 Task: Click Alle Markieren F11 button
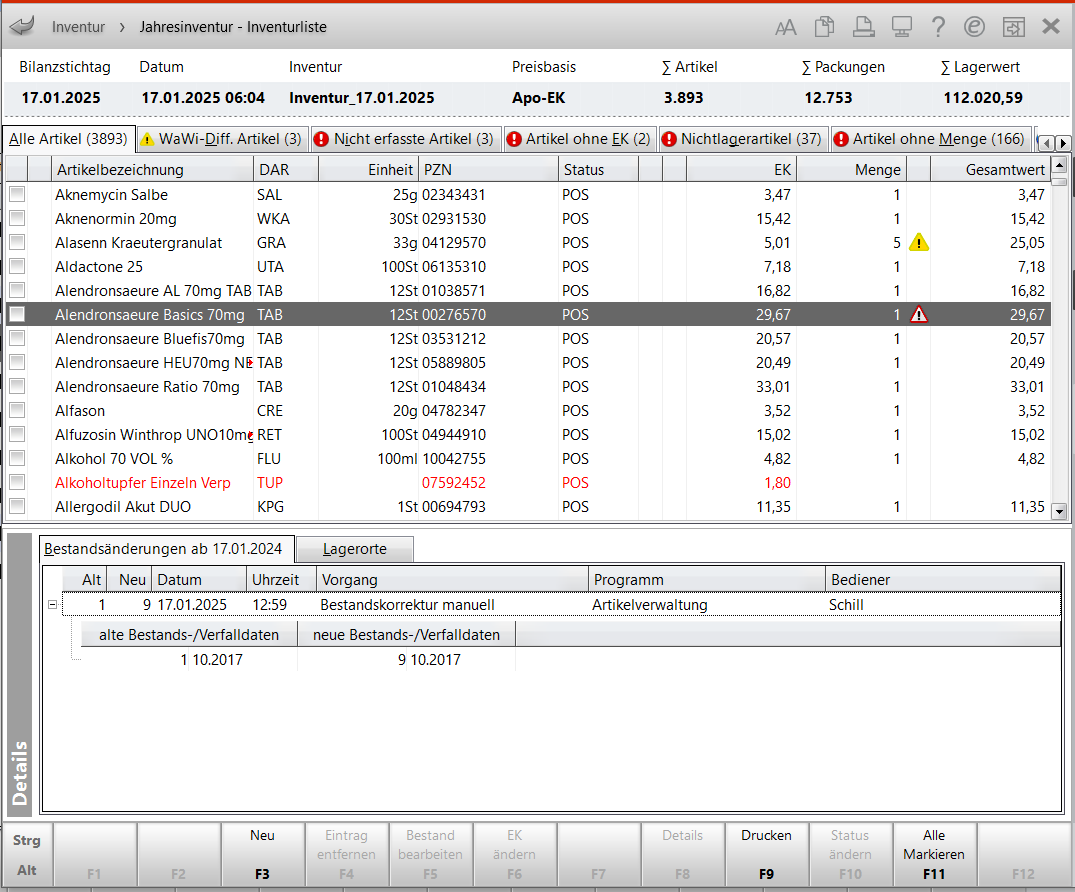pos(933,855)
